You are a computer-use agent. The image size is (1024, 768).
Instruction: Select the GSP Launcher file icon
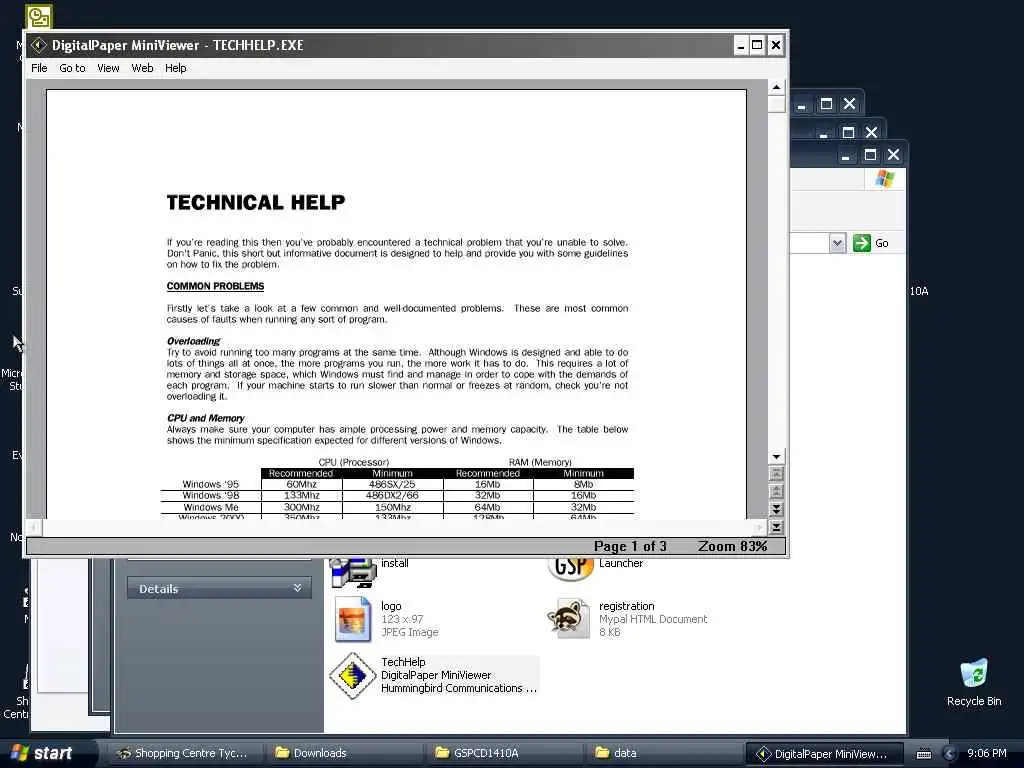pyautogui.click(x=571, y=568)
